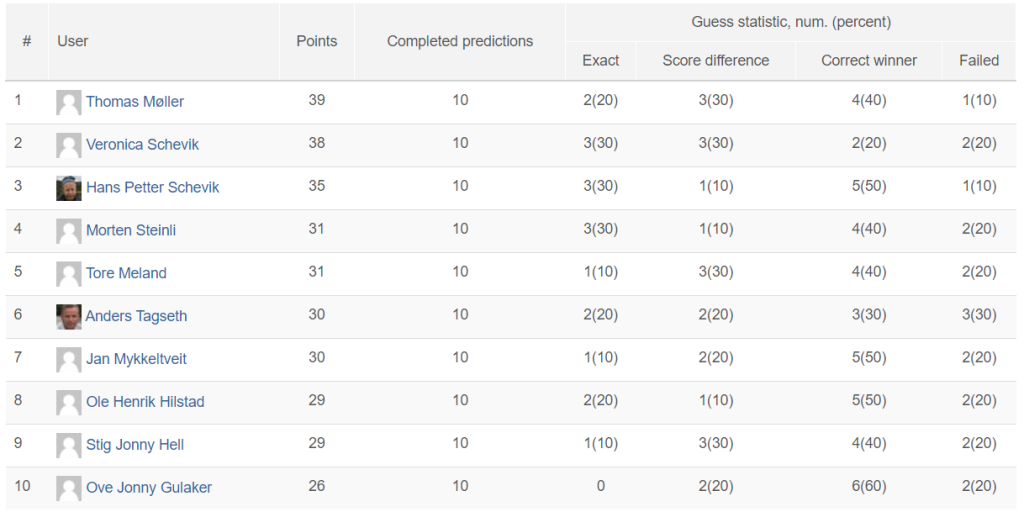Viewport: 1024px width, 512px height.
Task: Open Thomas Møller's profile link
Action: (x=135, y=101)
